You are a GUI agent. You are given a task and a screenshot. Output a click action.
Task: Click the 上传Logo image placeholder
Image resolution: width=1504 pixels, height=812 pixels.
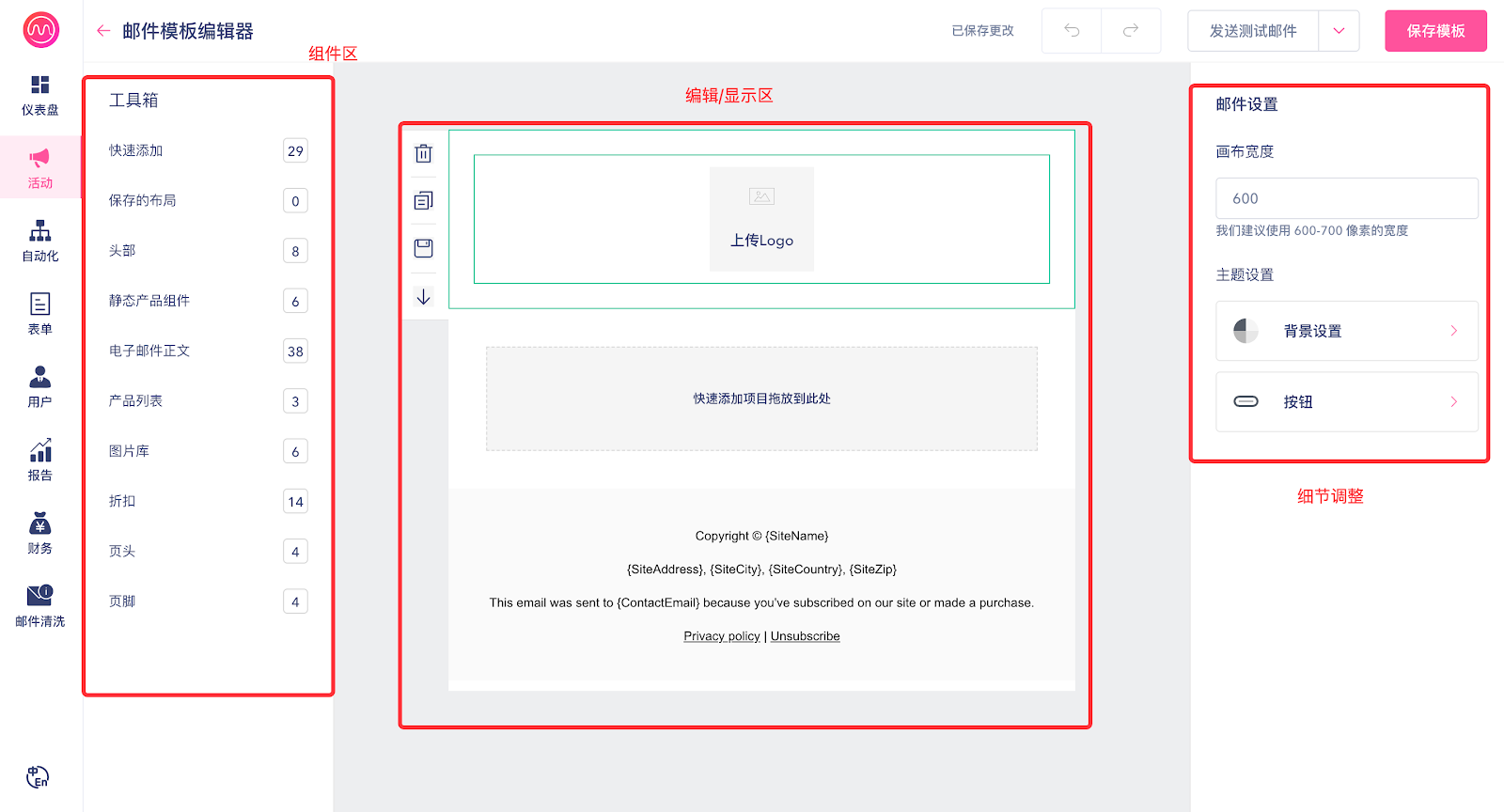pos(761,219)
